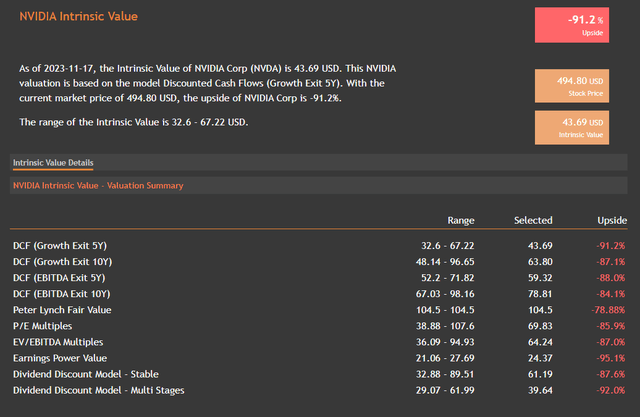Open the P/E Multiples row label
Screen dimensions: 640x417
[x=42, y=326]
